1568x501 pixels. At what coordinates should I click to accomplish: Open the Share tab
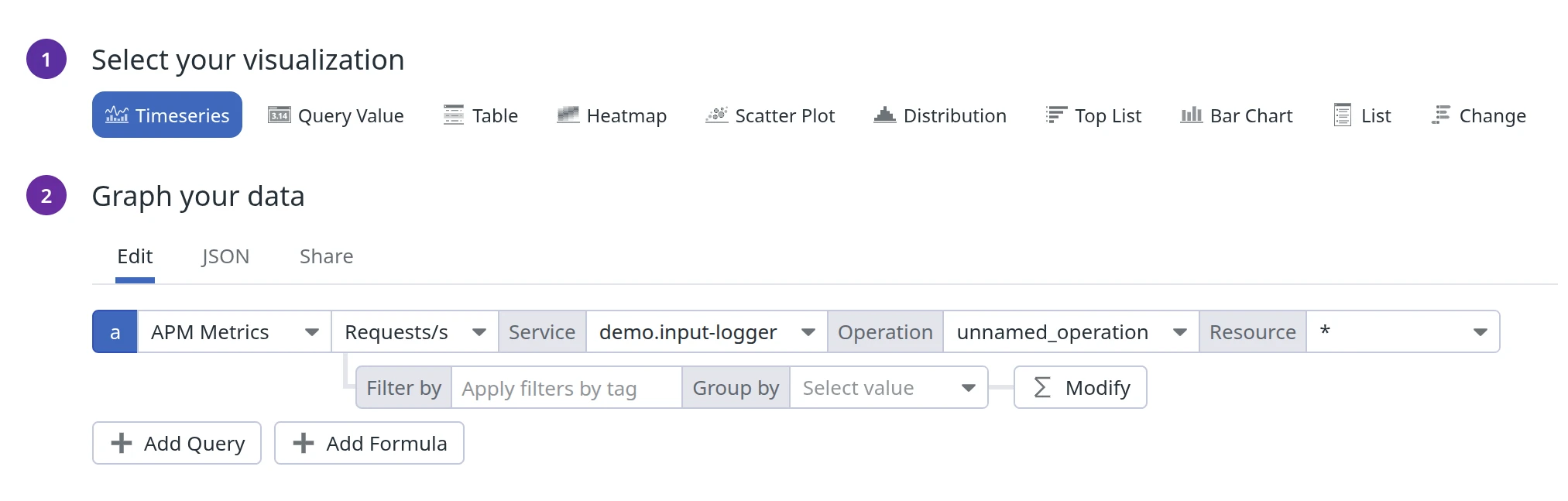(326, 256)
